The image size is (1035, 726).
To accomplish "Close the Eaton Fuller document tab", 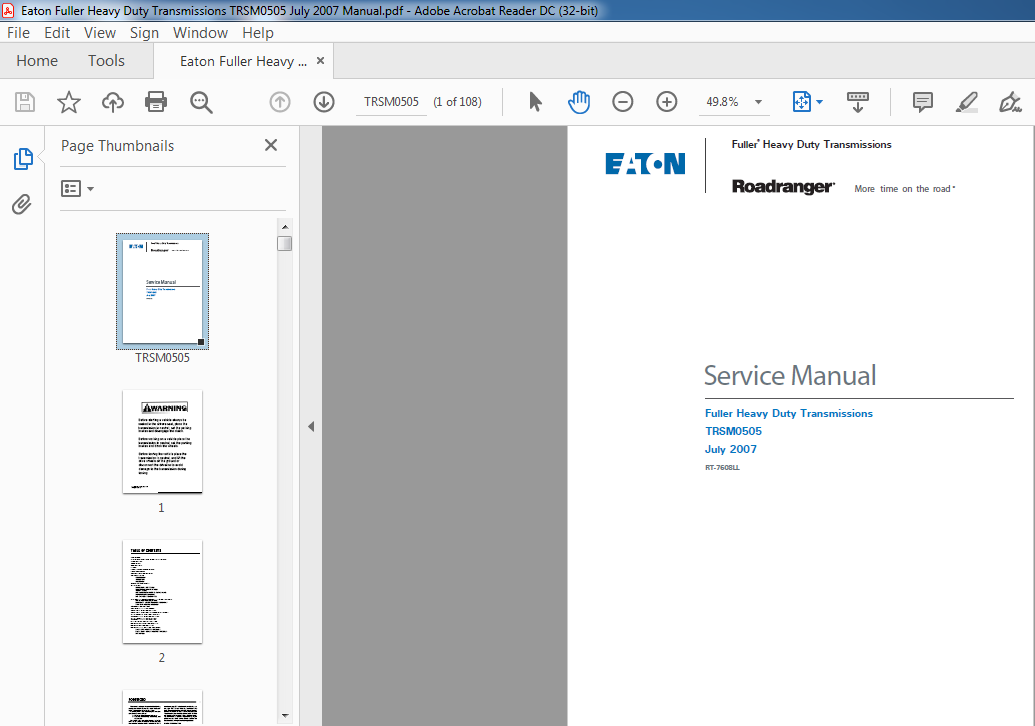I will pos(320,61).
